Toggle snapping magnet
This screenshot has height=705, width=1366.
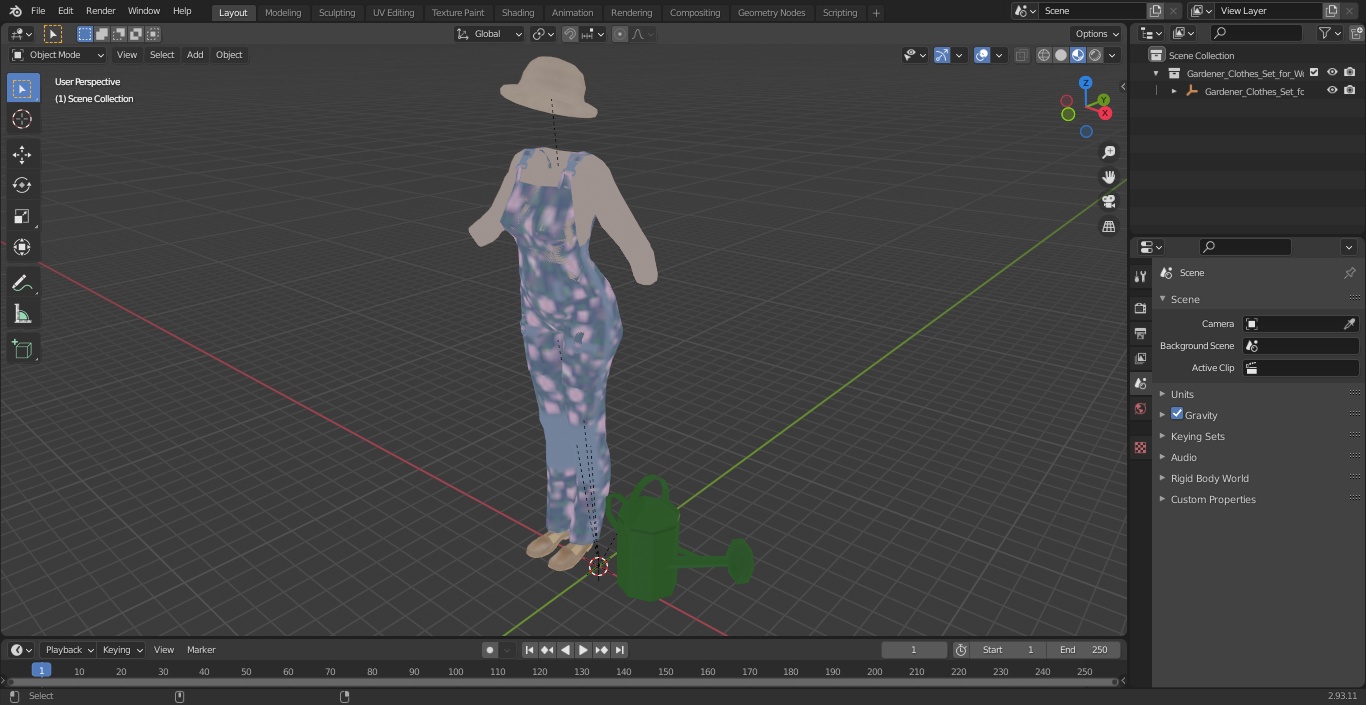coord(570,34)
